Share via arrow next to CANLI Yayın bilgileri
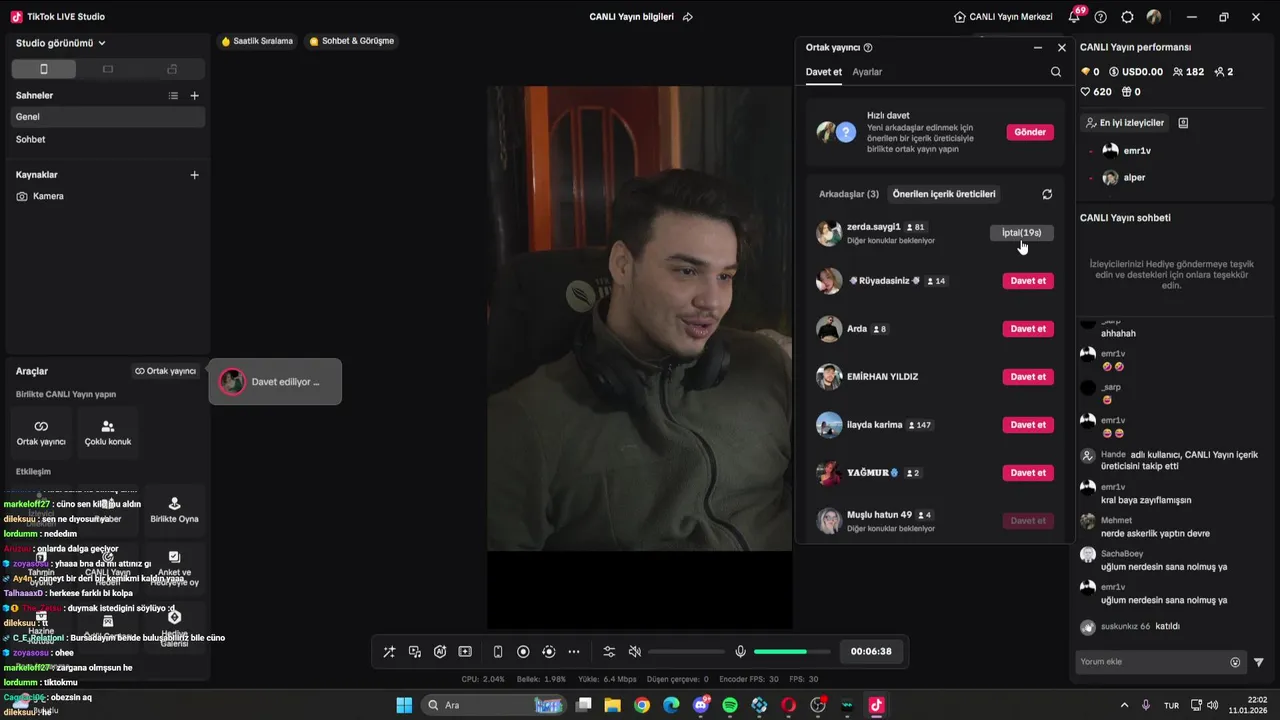 (688, 17)
